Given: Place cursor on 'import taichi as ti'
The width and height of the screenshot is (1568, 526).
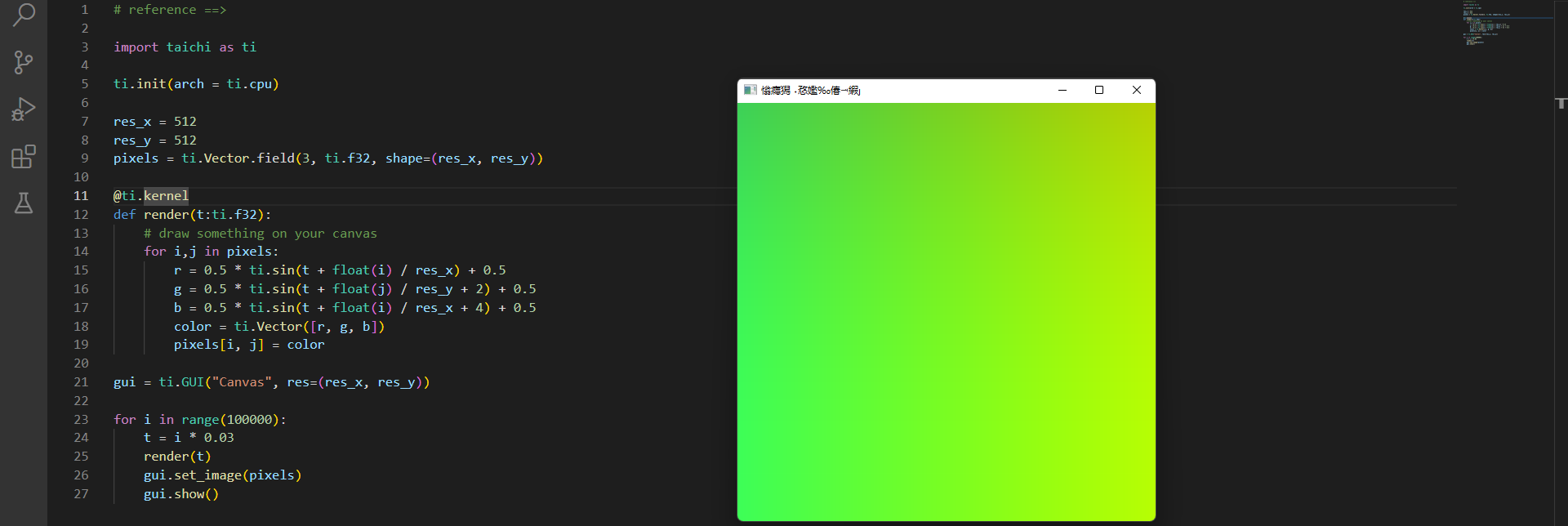Looking at the screenshot, I should 185,47.
